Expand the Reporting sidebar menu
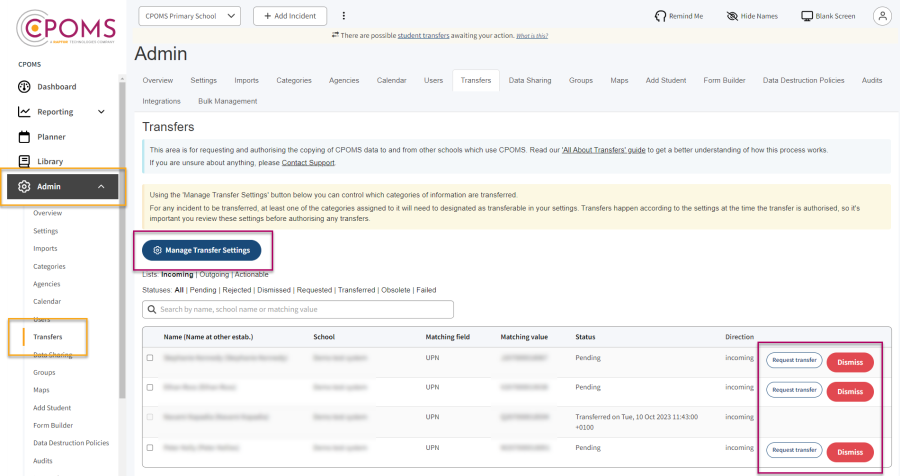This screenshot has height=476, width=900. click(101, 112)
